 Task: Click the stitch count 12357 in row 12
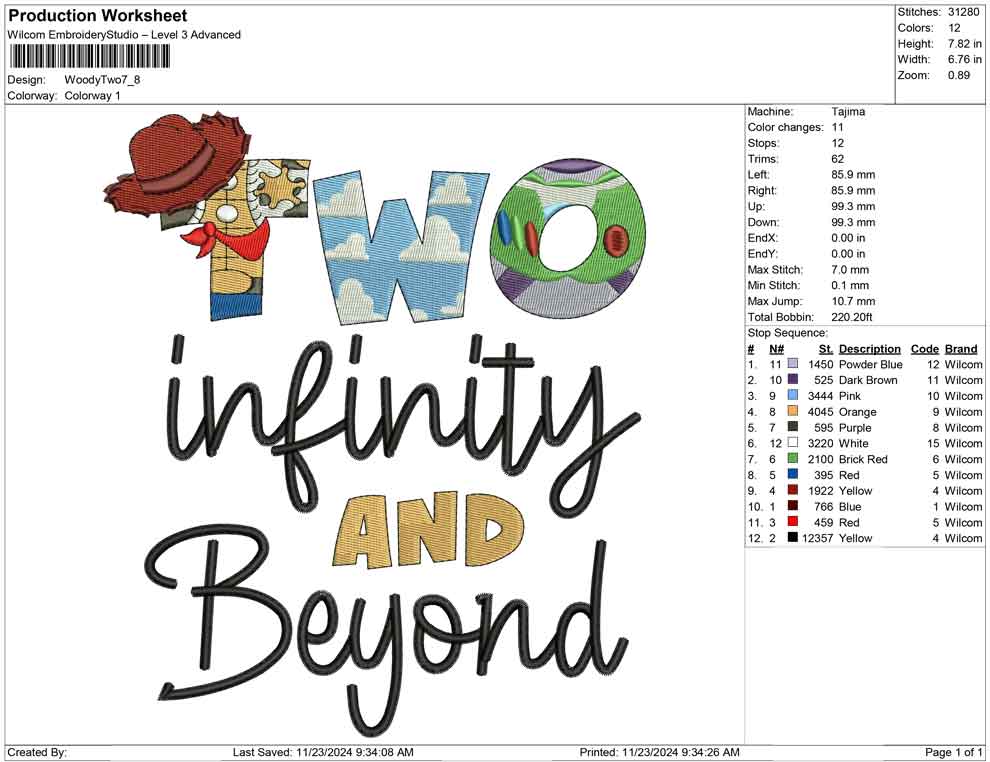point(818,538)
